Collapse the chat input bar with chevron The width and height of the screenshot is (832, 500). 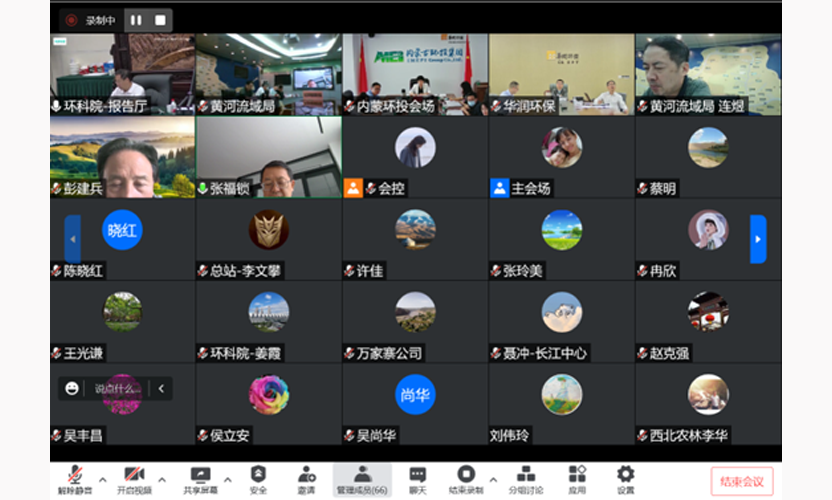[x=161, y=388]
